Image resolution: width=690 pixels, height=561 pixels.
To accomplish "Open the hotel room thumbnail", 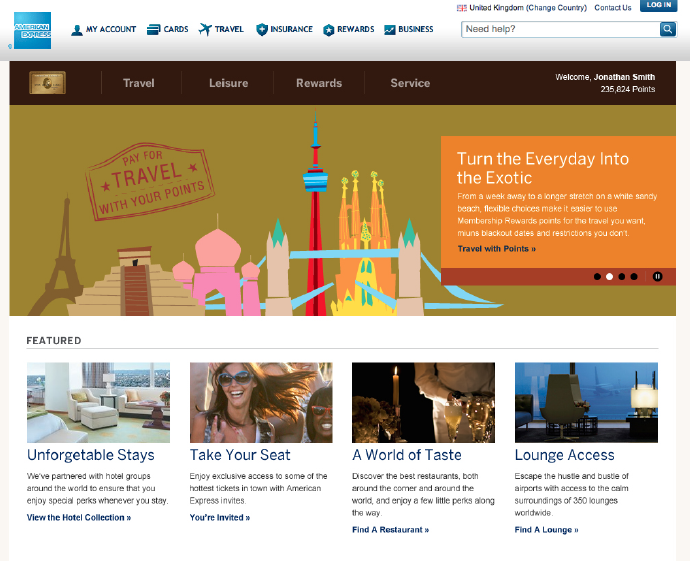I will click(x=98, y=403).
